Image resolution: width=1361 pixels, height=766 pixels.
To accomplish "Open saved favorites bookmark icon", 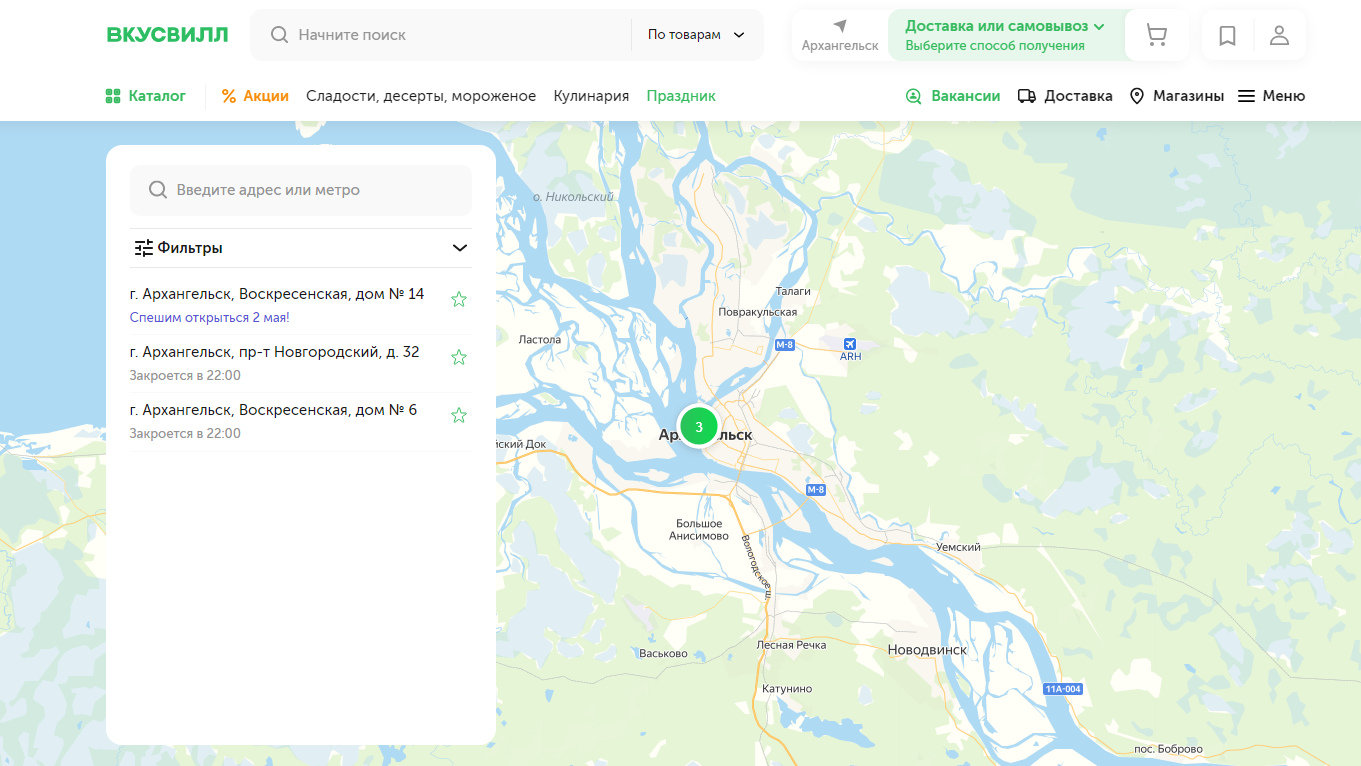I will pos(1227,36).
